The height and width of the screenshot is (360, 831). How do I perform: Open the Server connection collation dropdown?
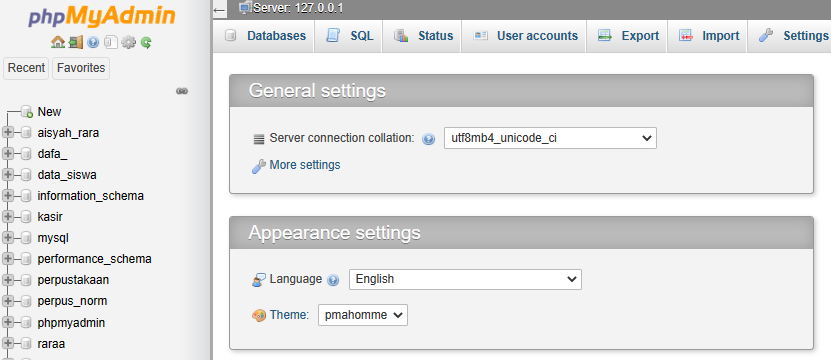[x=550, y=138]
